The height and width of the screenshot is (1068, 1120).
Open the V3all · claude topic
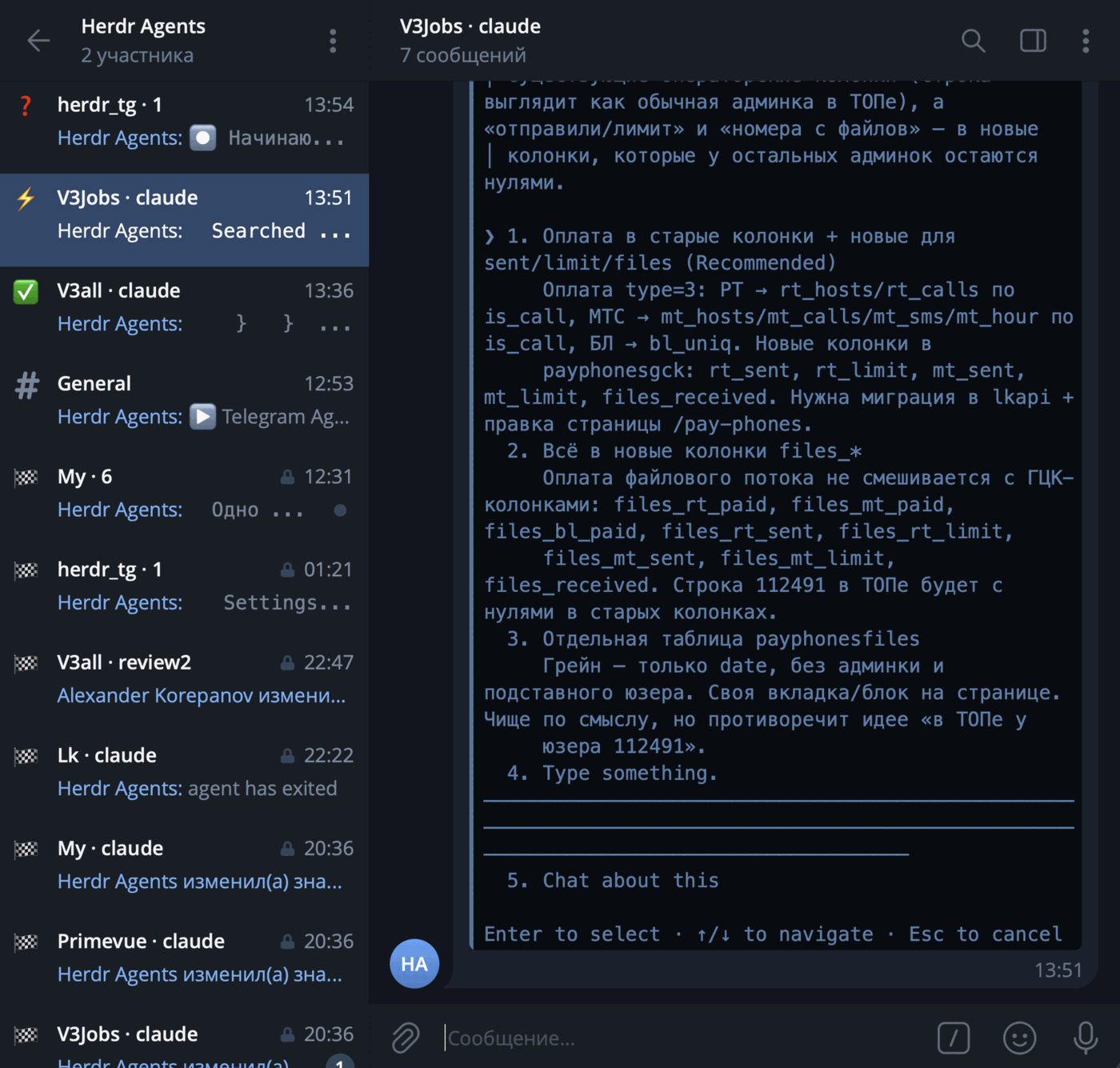(x=184, y=313)
